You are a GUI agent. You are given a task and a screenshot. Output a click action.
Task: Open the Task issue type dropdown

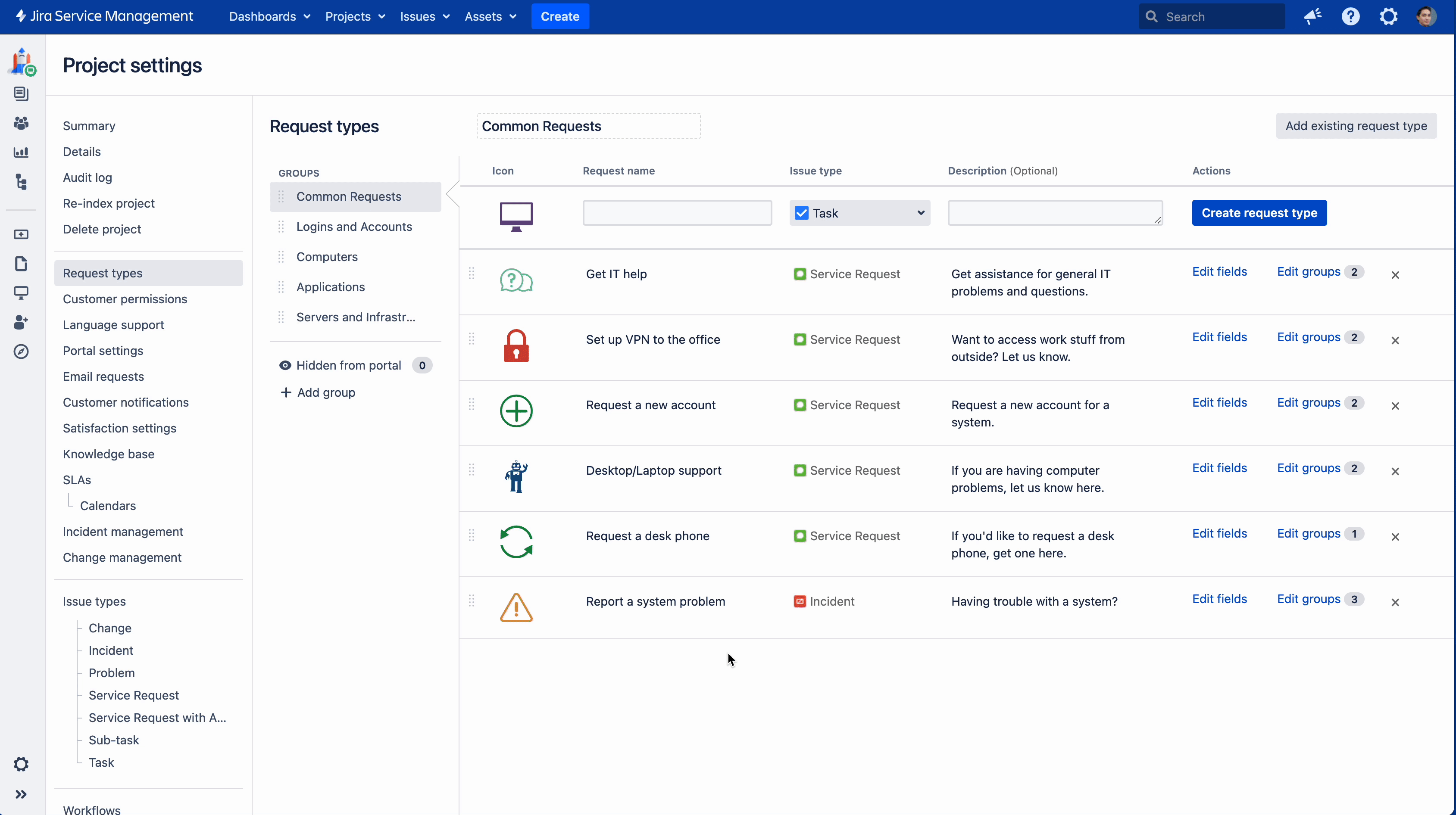point(859,213)
